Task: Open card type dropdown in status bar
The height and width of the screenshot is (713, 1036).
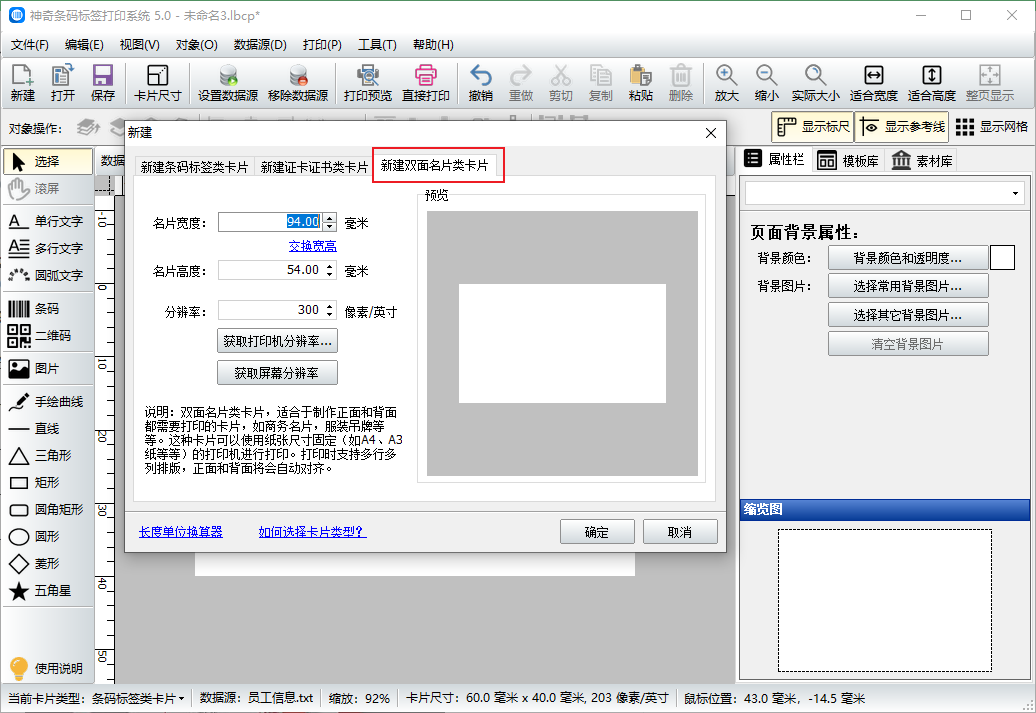Action: tap(181, 698)
